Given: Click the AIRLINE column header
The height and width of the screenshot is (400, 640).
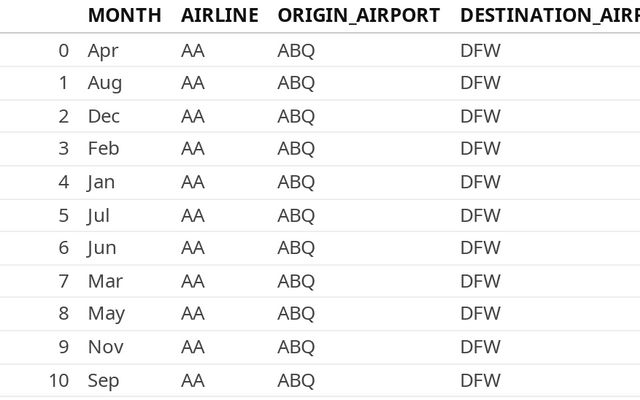Looking at the screenshot, I should point(219,15).
